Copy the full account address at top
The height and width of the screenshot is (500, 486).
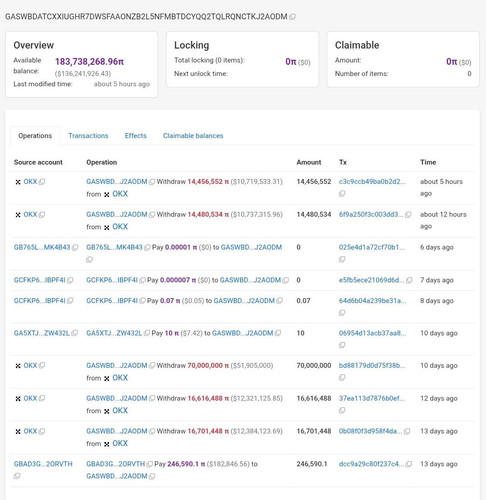pos(292,17)
